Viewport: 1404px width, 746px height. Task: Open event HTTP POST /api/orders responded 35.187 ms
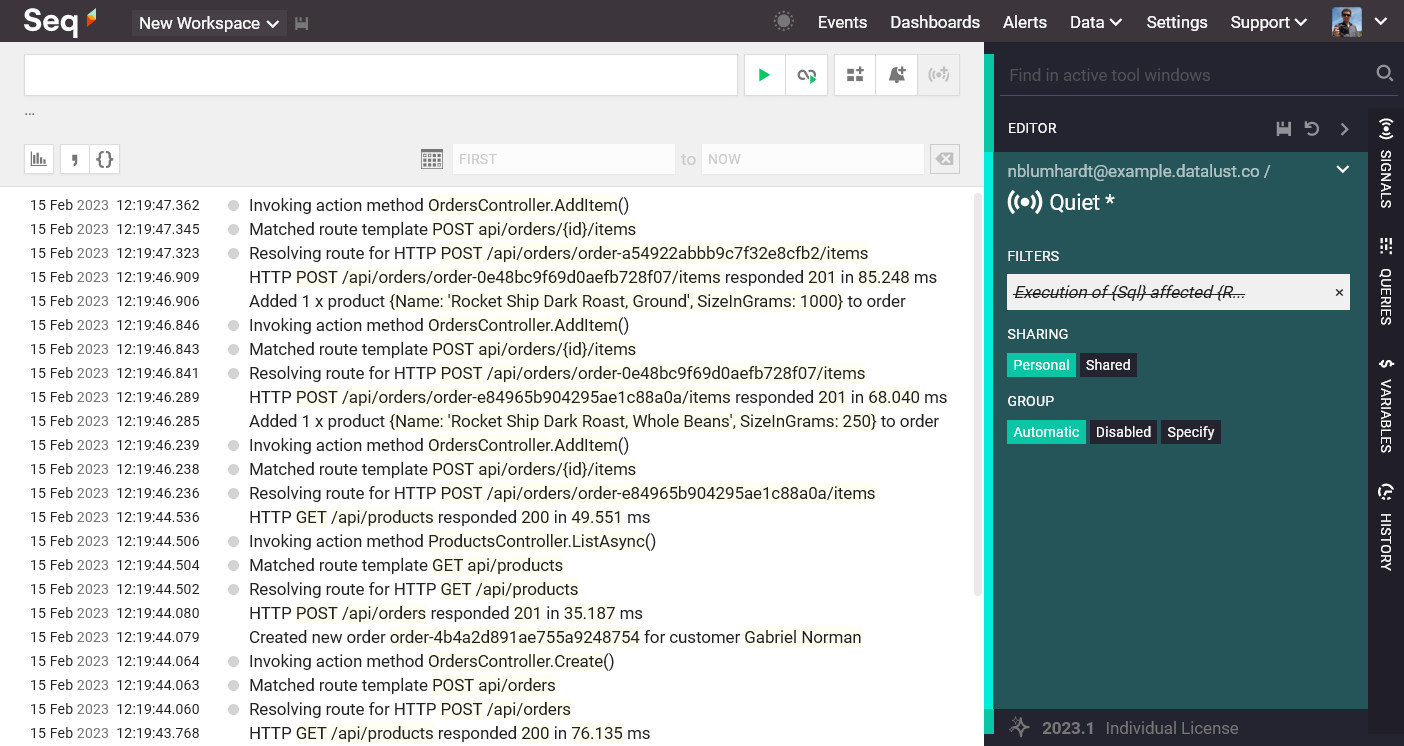[445, 613]
